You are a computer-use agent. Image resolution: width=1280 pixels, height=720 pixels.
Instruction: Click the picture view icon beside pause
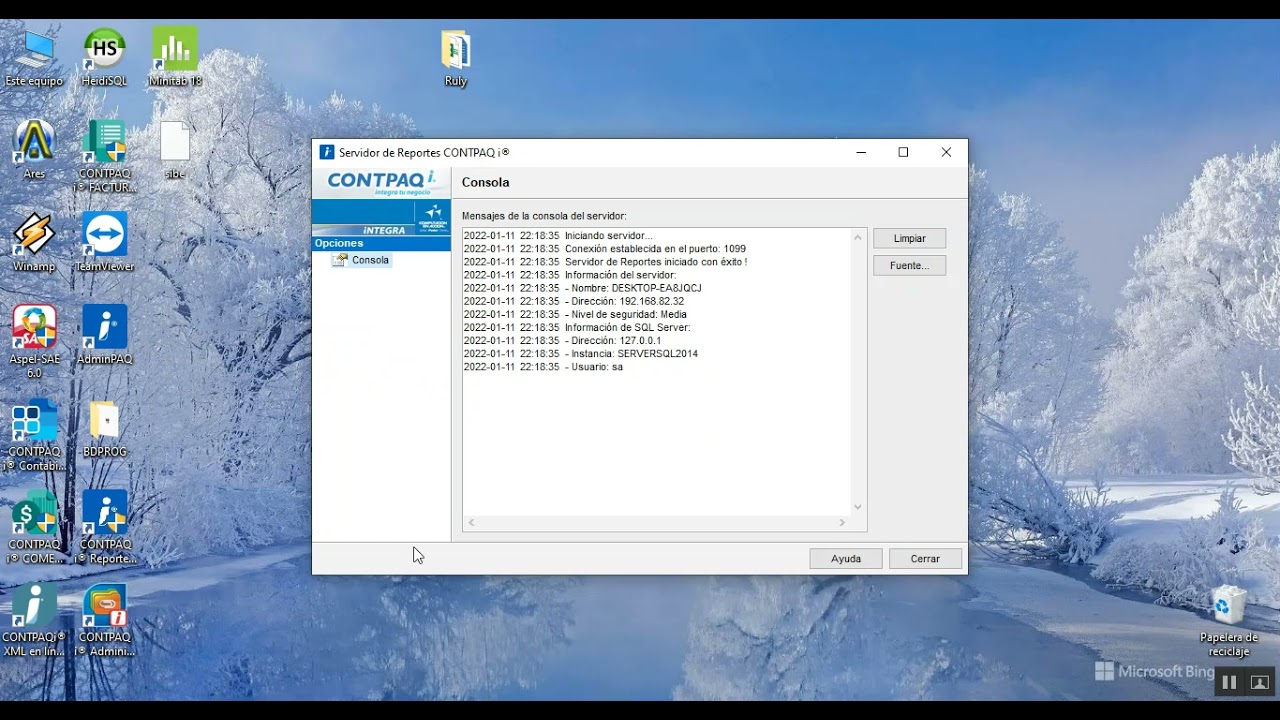[1259, 682]
